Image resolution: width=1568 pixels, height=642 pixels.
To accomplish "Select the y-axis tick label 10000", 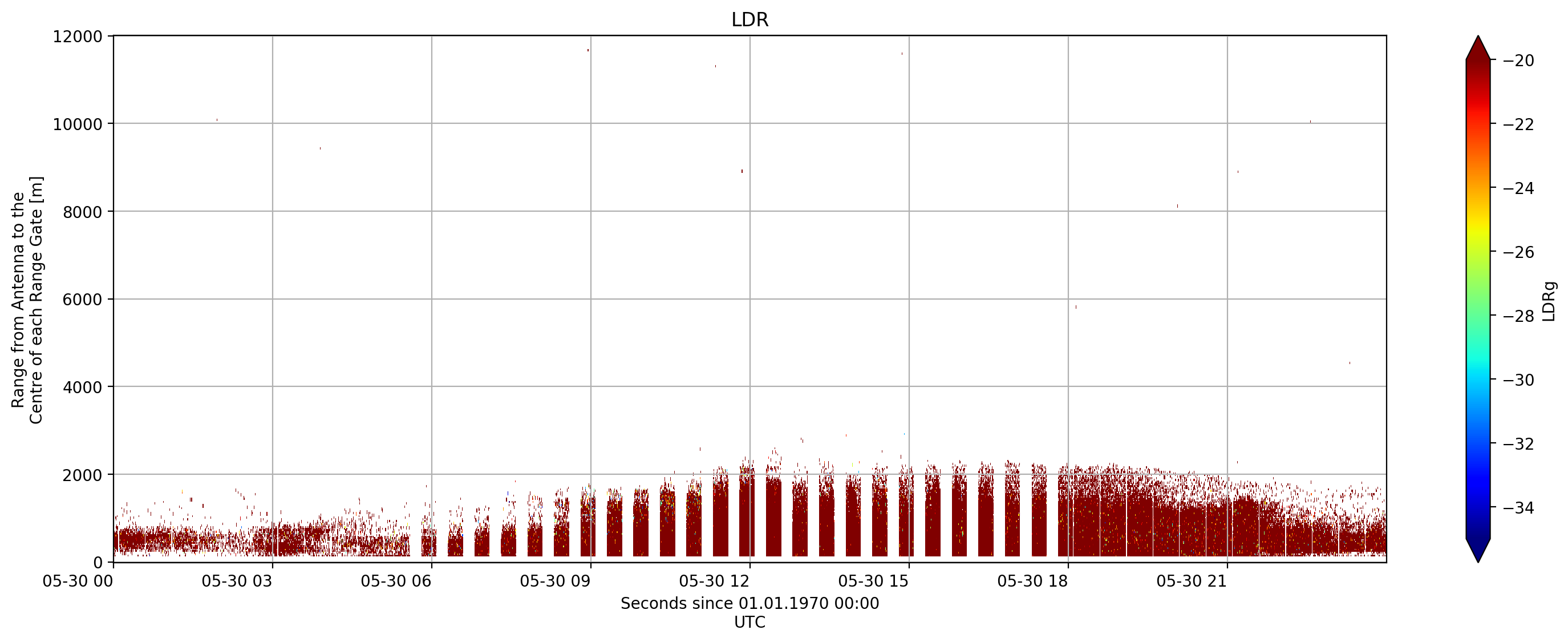I will pyautogui.click(x=78, y=124).
